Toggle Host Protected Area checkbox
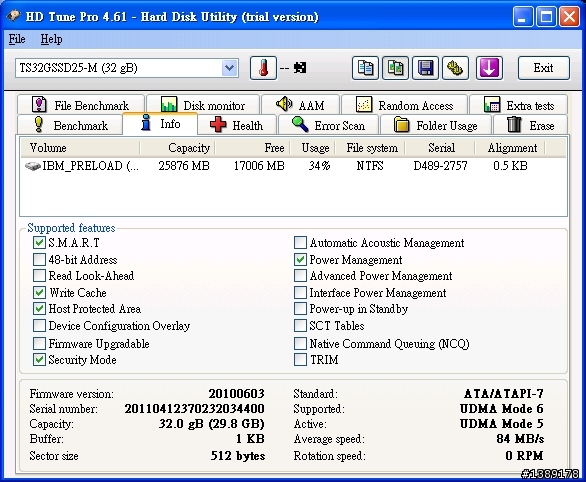The image size is (586, 482). click(39, 309)
